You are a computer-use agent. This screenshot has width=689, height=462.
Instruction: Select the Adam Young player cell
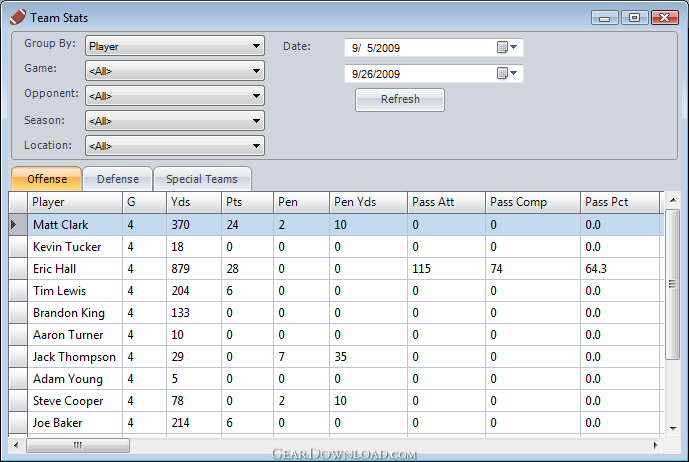75,378
